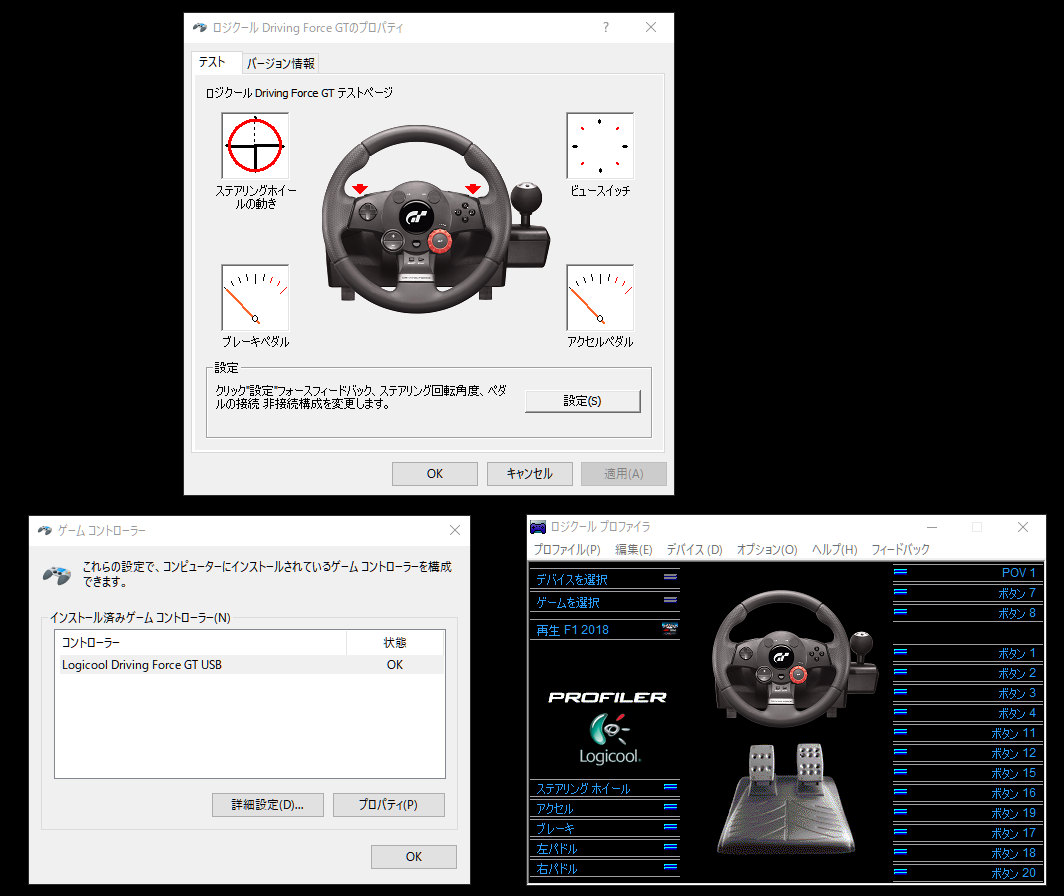Image resolution: width=1064 pixels, height=896 pixels.
Task: Click the pedals image in Profiler
Action: [787, 800]
